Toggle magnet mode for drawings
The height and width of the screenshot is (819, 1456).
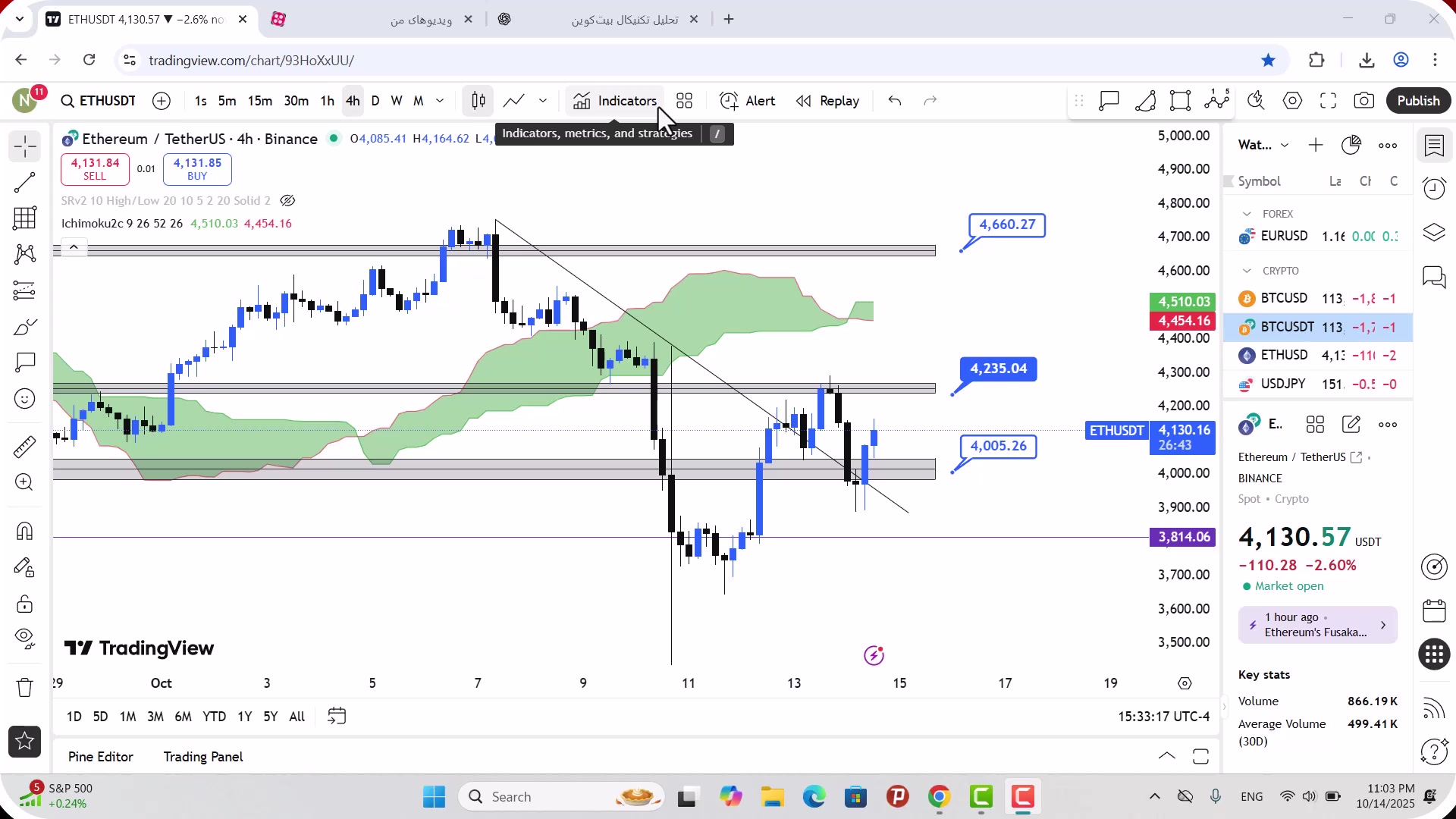click(24, 531)
